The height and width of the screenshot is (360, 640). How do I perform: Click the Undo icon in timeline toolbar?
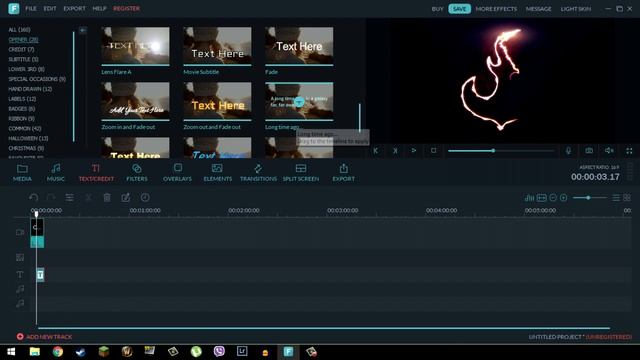tap(33, 198)
